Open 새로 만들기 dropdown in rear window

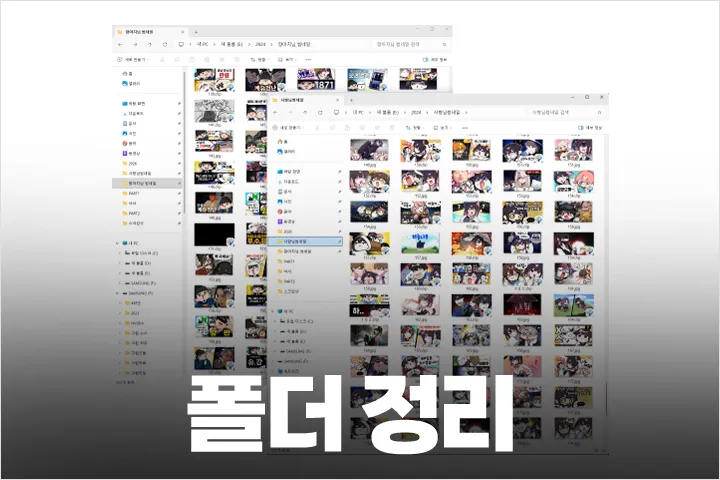click(x=133, y=60)
